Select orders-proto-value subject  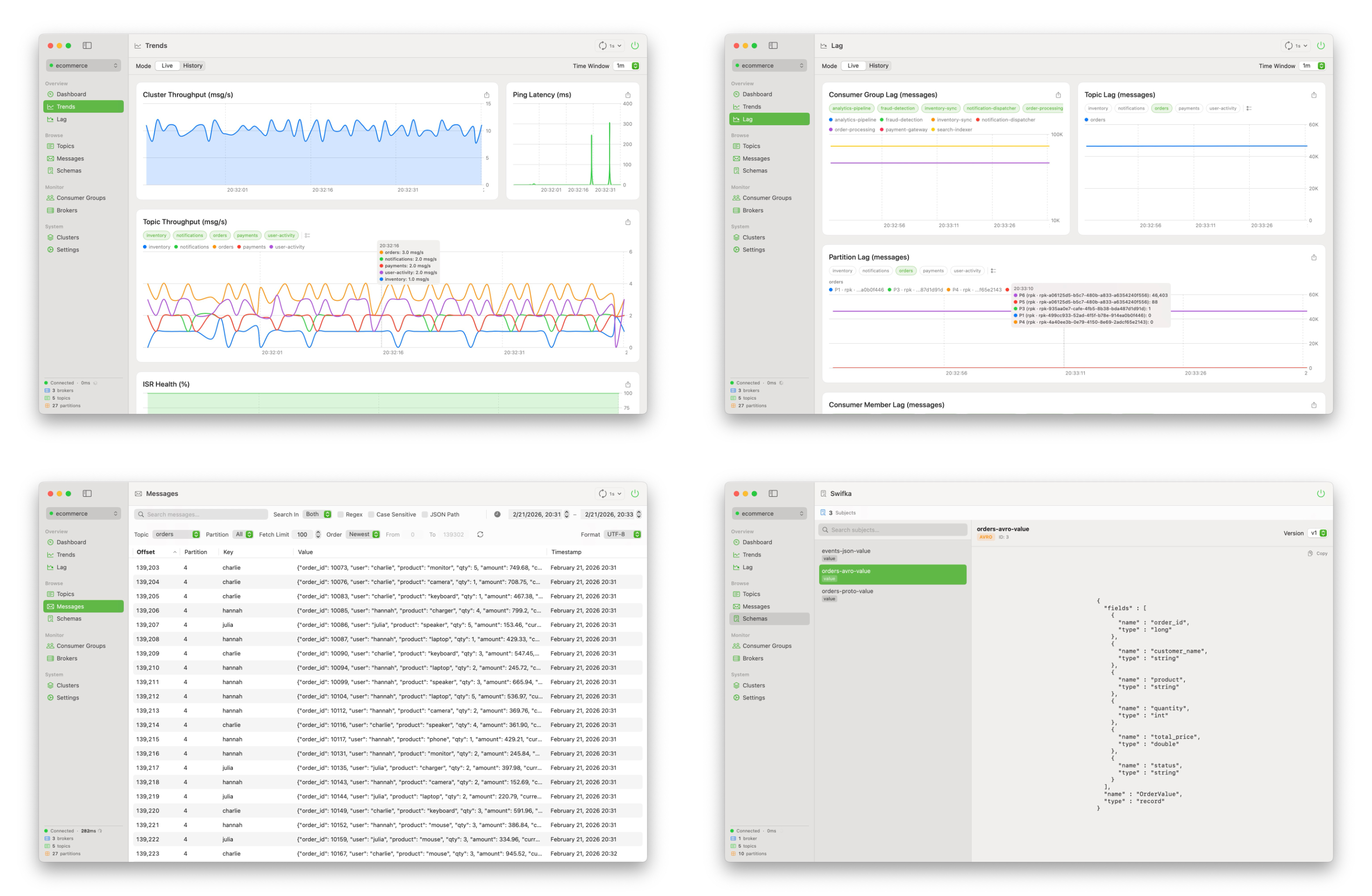point(892,595)
